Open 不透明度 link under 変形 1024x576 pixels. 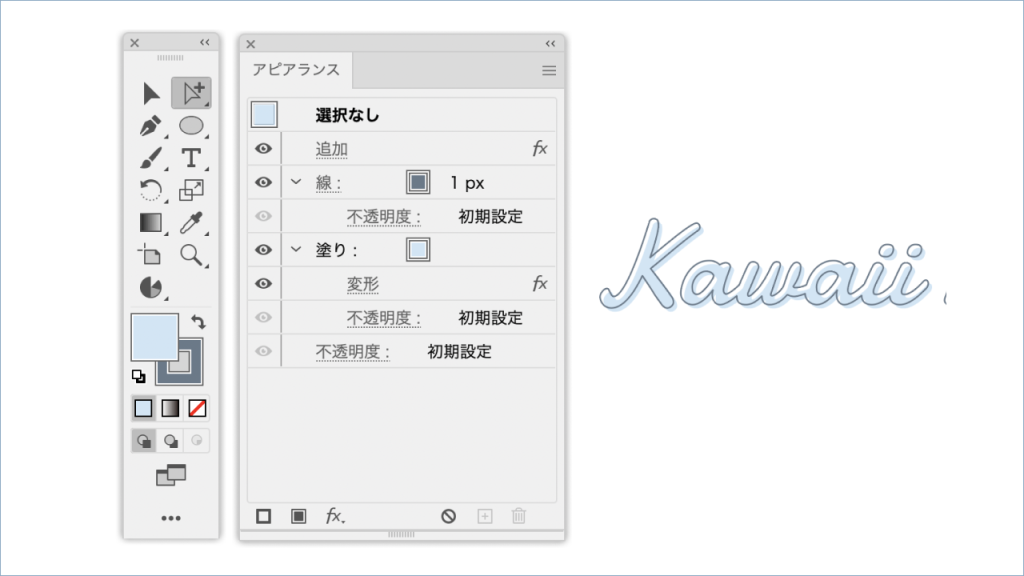pos(383,318)
